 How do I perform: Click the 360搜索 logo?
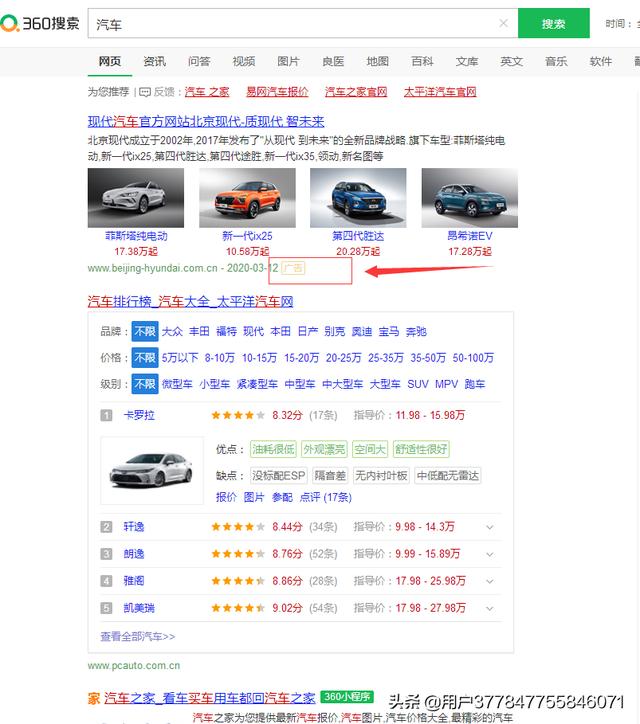click(x=40, y=23)
